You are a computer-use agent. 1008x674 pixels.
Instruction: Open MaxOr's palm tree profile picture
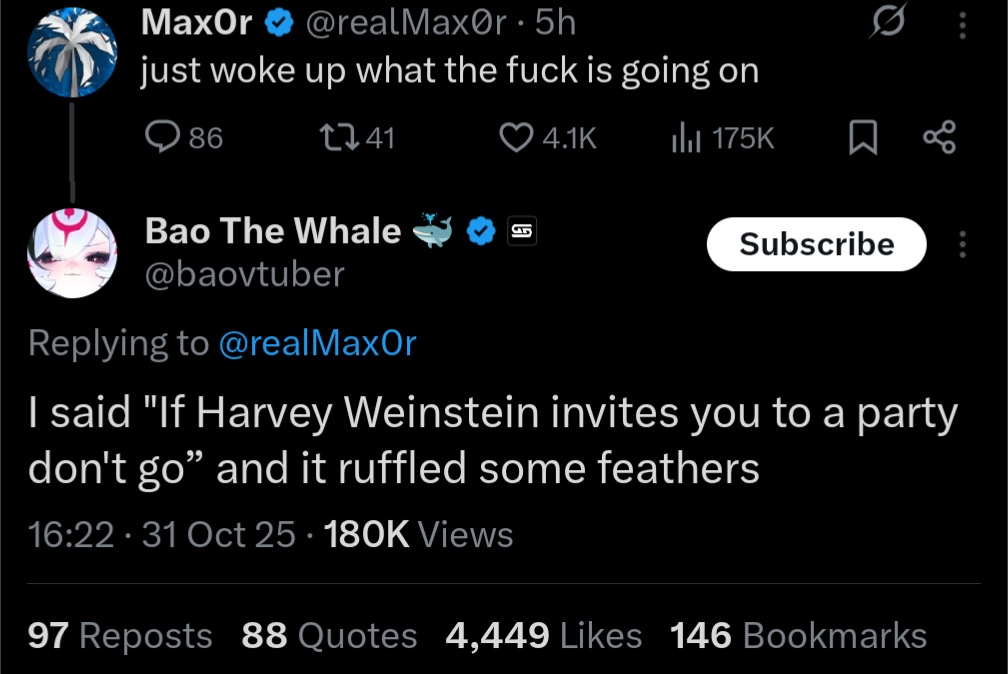pyautogui.click(x=70, y=52)
